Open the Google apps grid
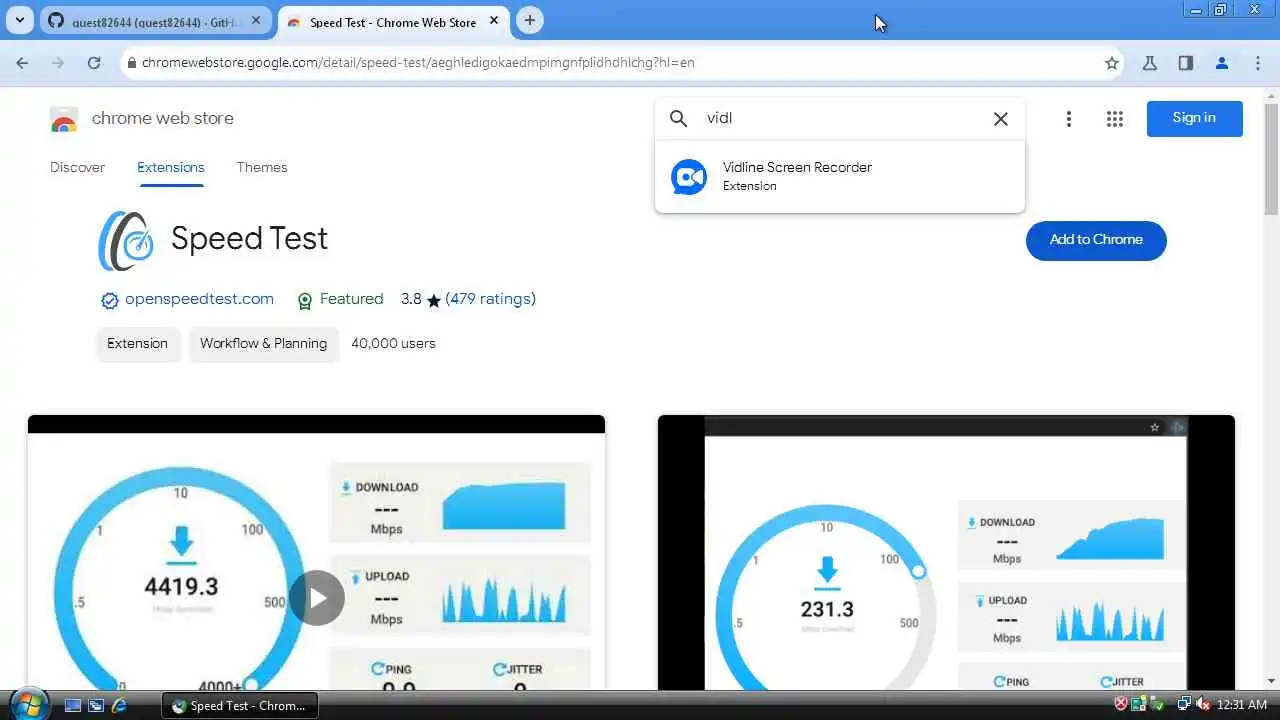Viewport: 1280px width, 720px height. (1115, 119)
